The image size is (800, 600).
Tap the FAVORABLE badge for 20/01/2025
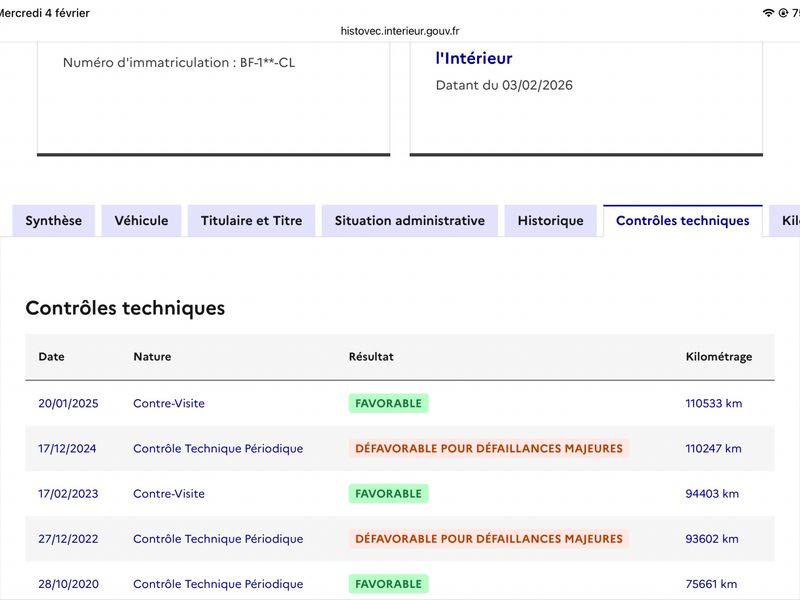coord(388,404)
